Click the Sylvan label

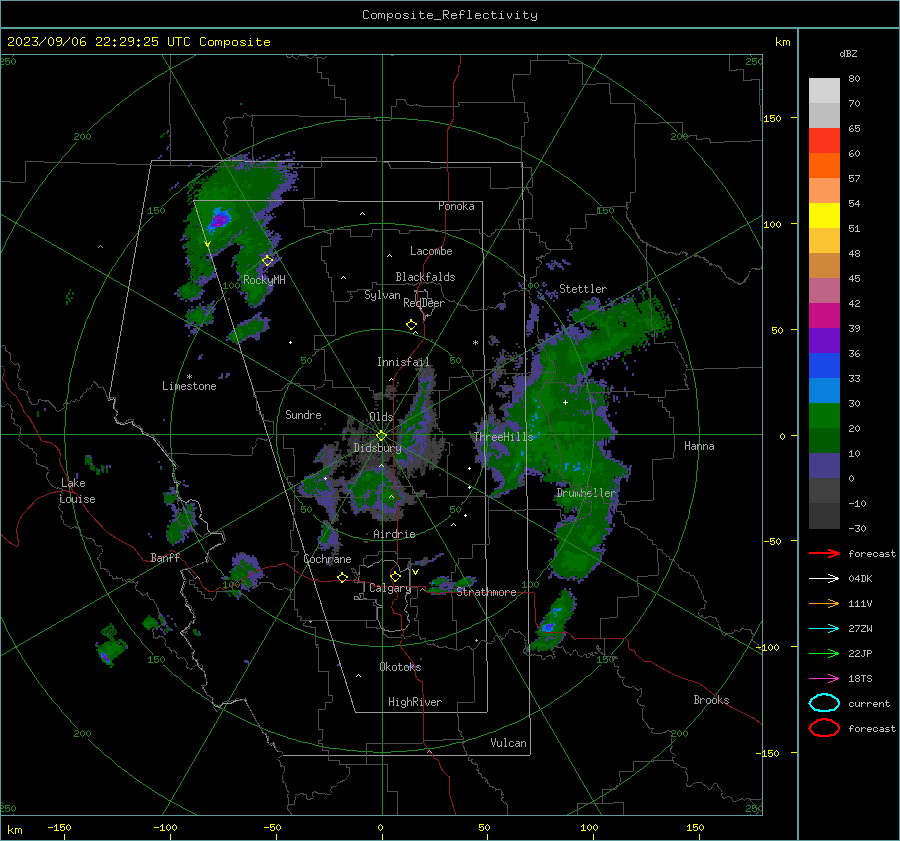tap(382, 295)
